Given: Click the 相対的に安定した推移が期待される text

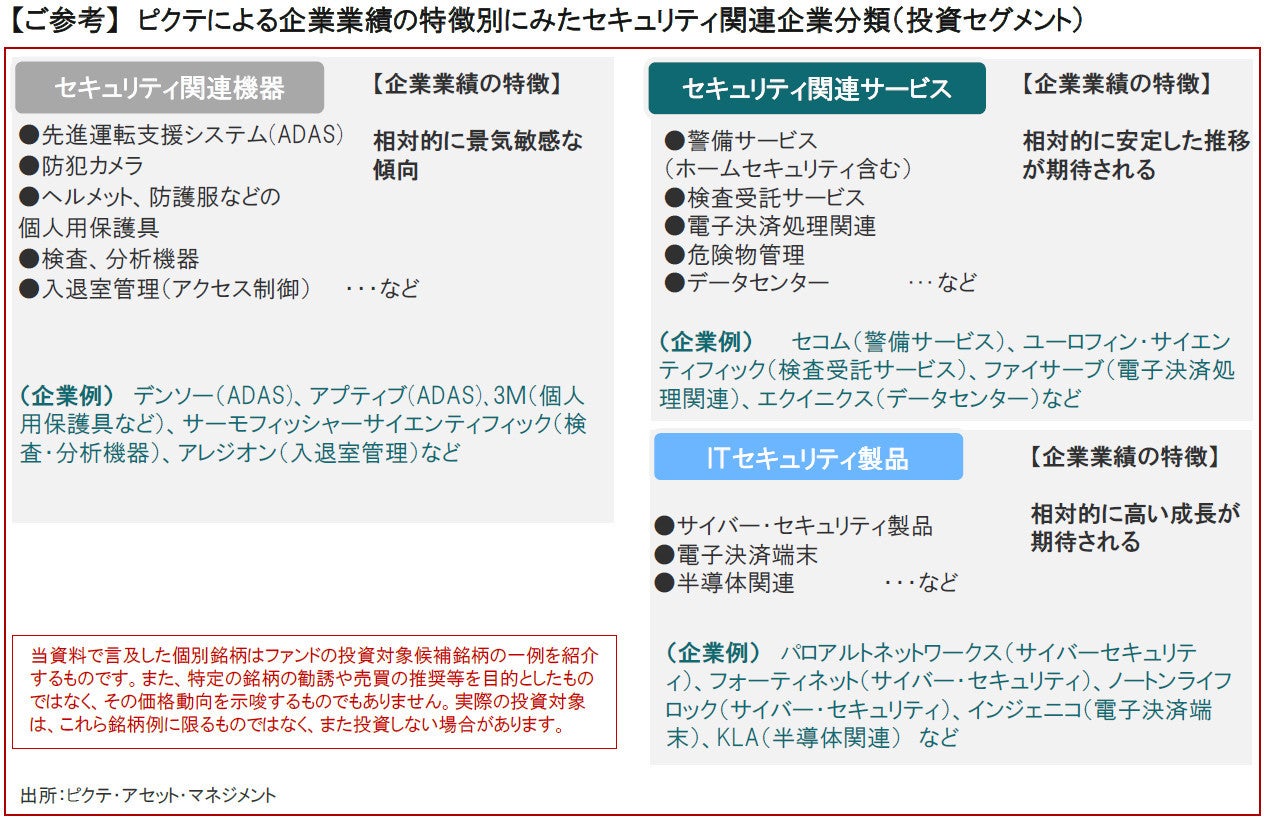Looking at the screenshot, I should click(x=1135, y=155).
